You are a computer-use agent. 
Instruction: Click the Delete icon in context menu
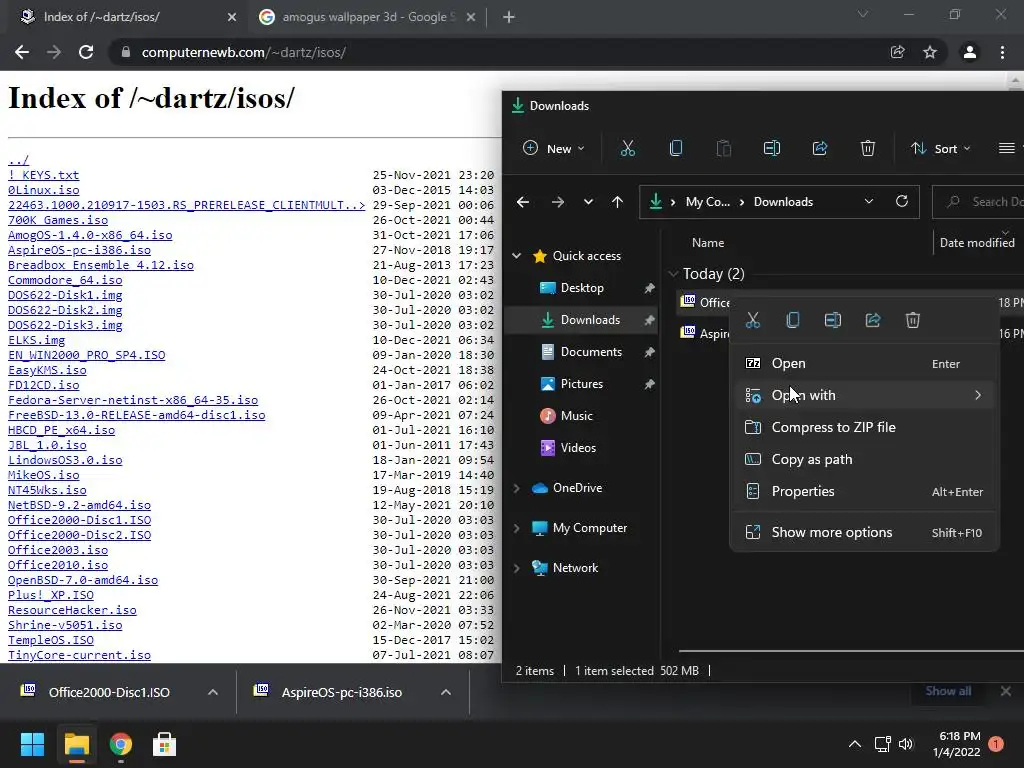(913, 320)
